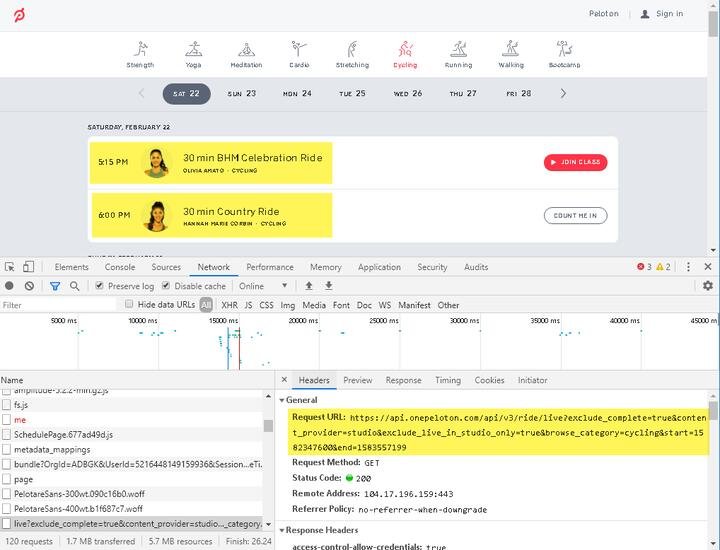This screenshot has height=550, width=720.
Task: Open the Timing tab of request details
Action: click(448, 380)
